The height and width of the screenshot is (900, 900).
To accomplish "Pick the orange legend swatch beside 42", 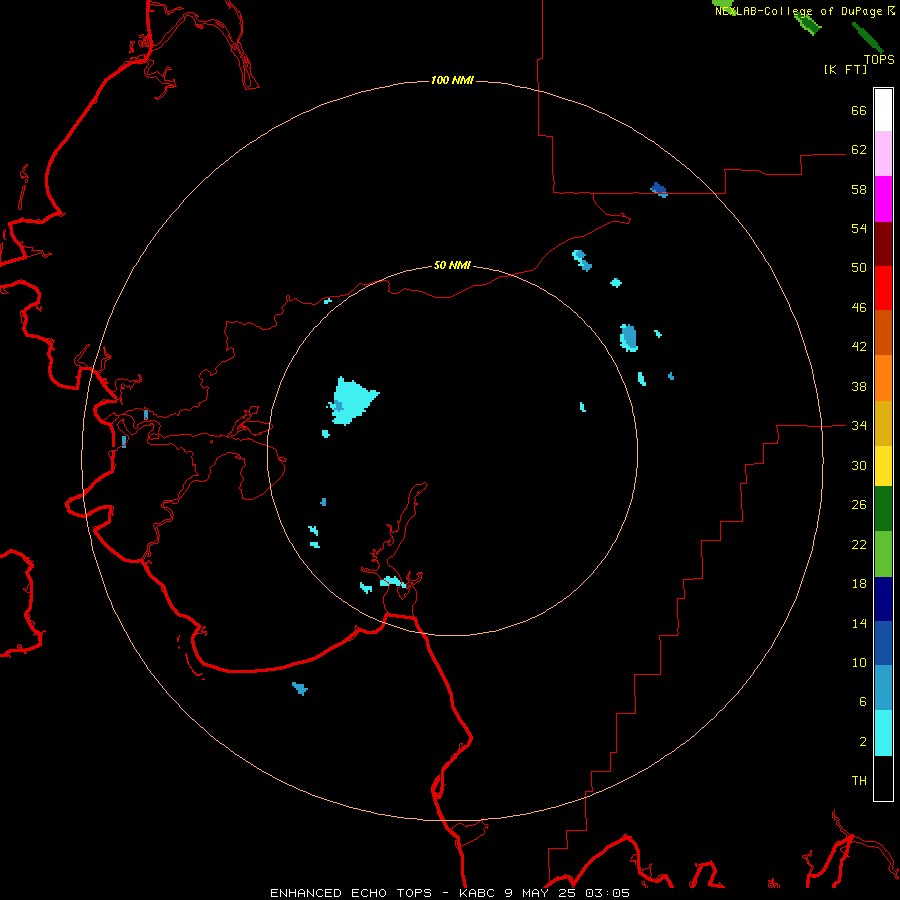I will pyautogui.click(x=883, y=378).
